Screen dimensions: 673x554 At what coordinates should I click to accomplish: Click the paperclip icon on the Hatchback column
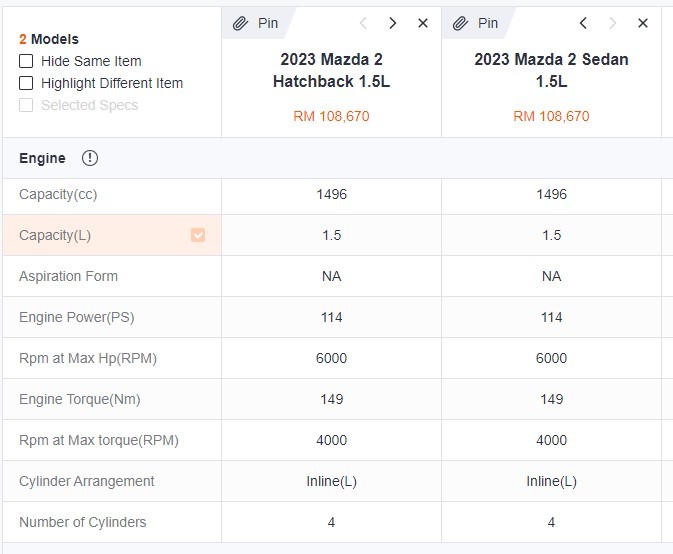coord(240,23)
